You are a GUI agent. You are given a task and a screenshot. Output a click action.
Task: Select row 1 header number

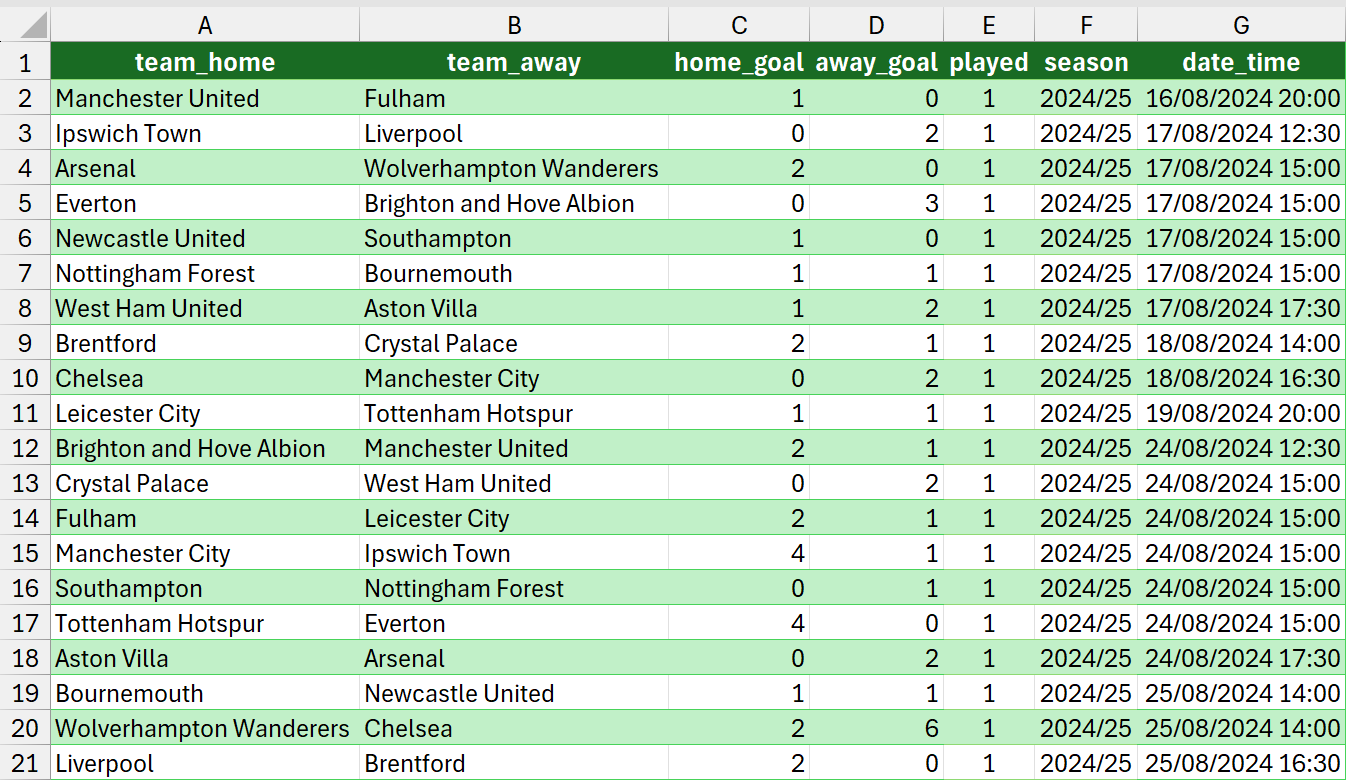25,63
